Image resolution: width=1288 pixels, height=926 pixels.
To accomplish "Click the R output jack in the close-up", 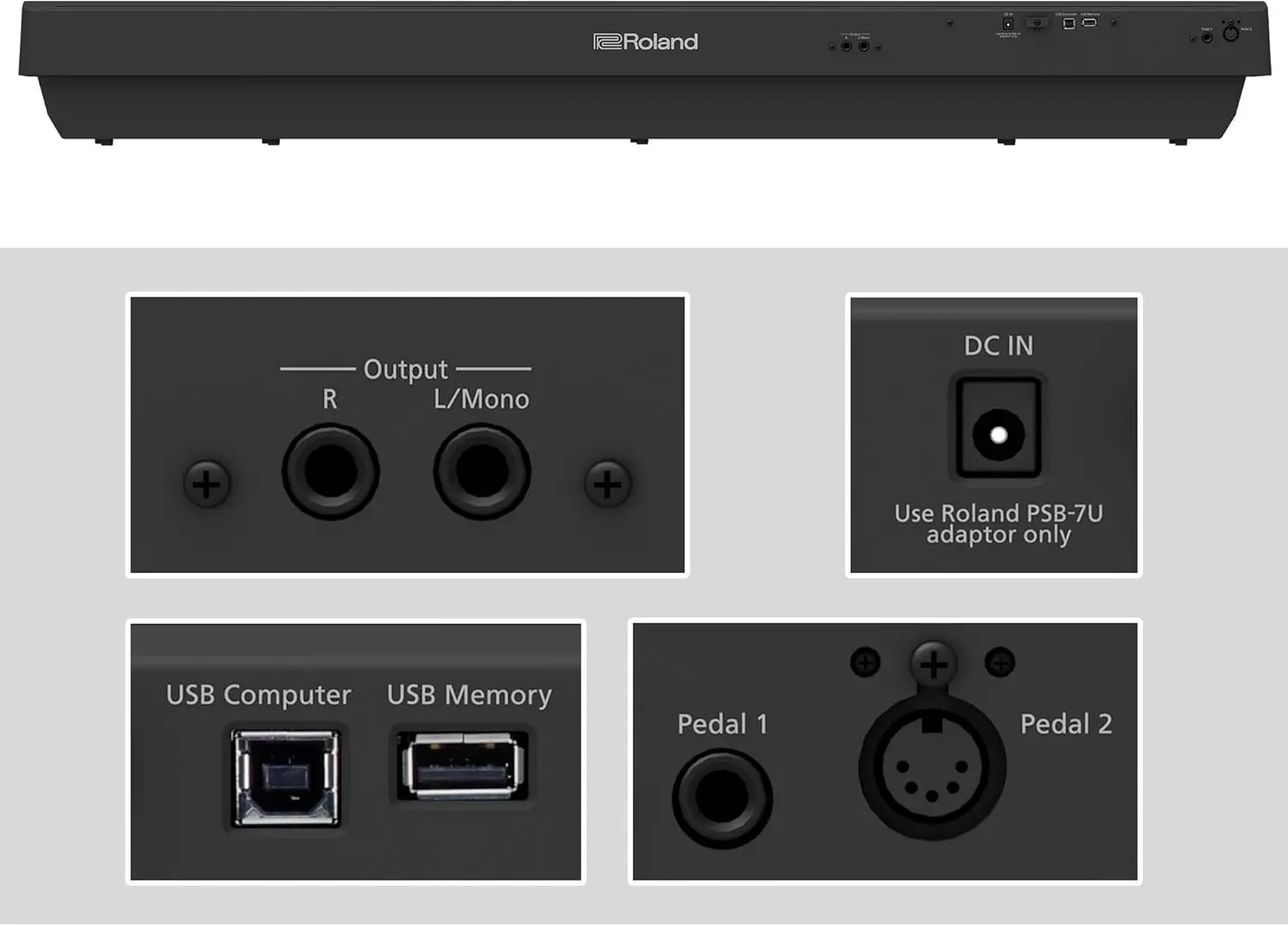I will (331, 472).
